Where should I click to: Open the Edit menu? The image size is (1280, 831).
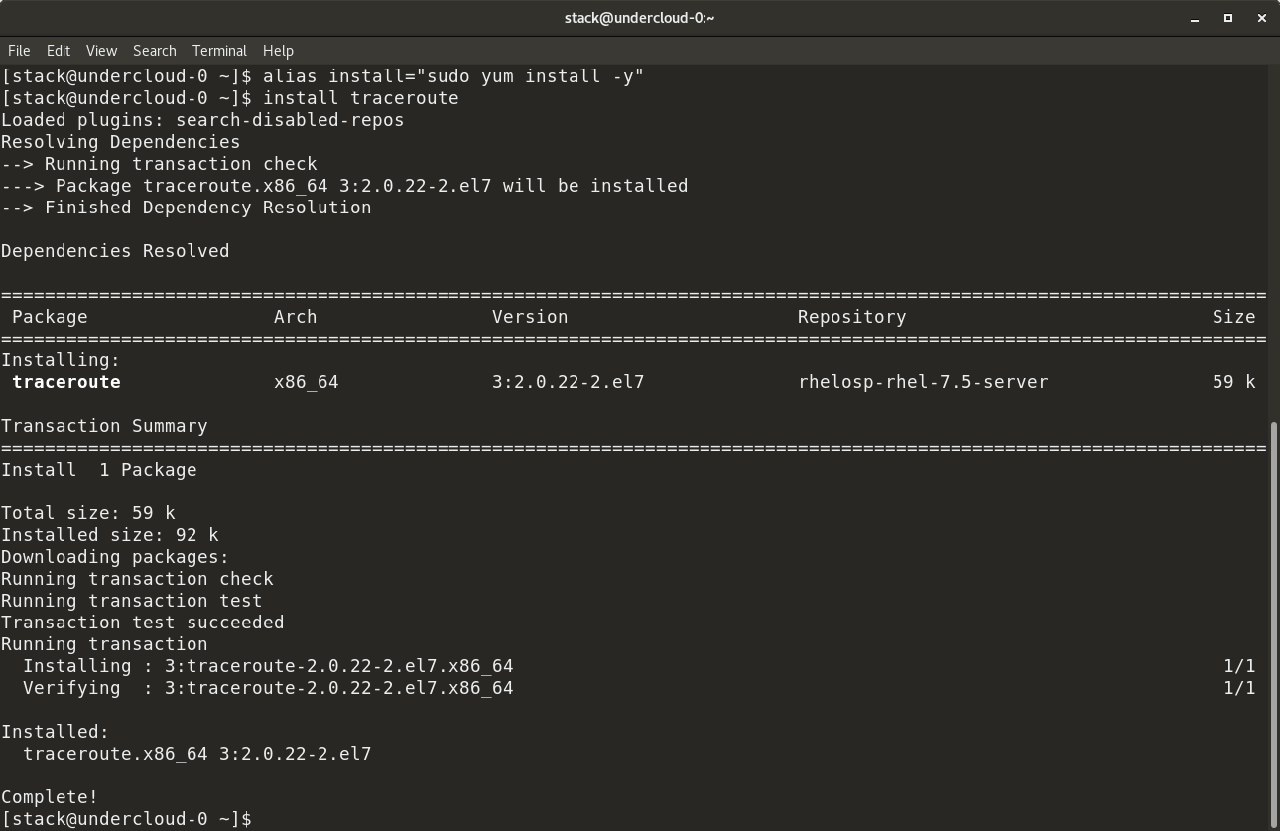(x=57, y=50)
